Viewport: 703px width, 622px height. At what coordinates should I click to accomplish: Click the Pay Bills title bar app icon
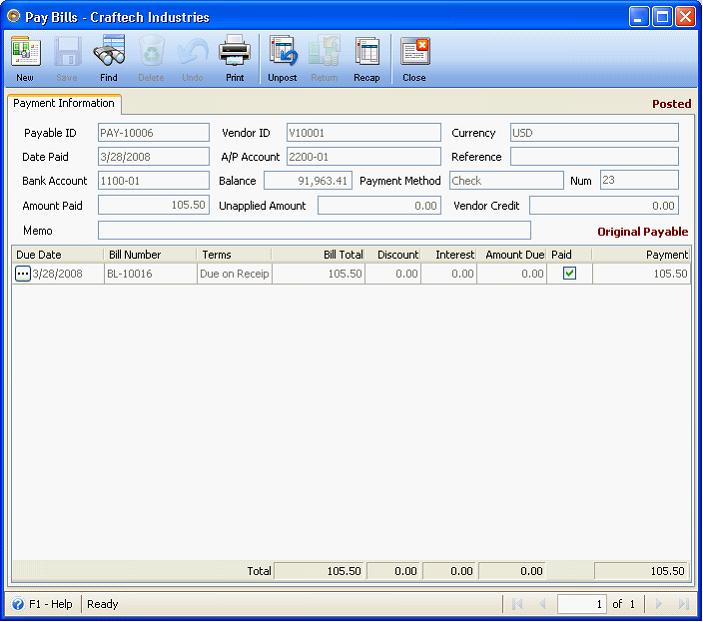click(x=14, y=16)
